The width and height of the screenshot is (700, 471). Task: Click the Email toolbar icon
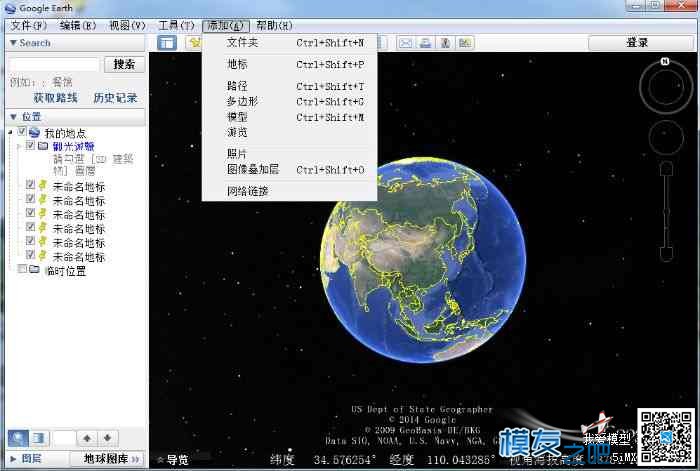pos(405,43)
